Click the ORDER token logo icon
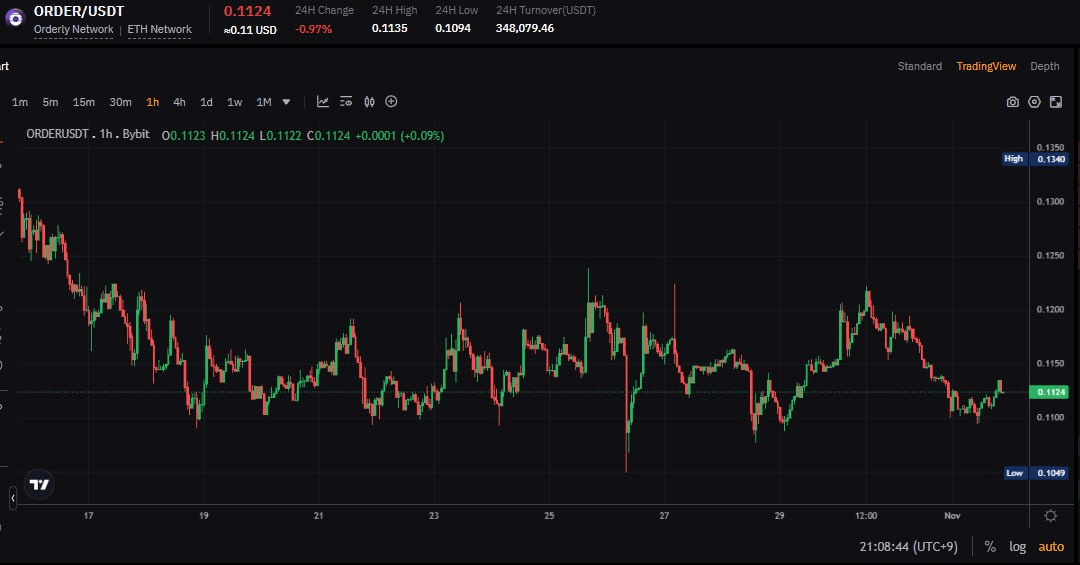1080x565 pixels. pyautogui.click(x=14, y=17)
